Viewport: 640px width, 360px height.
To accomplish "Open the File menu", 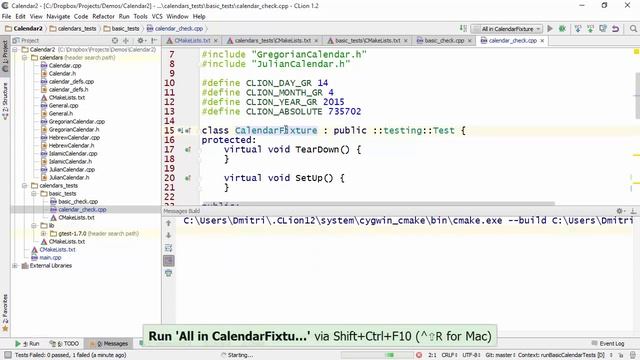I will [x=7, y=16].
